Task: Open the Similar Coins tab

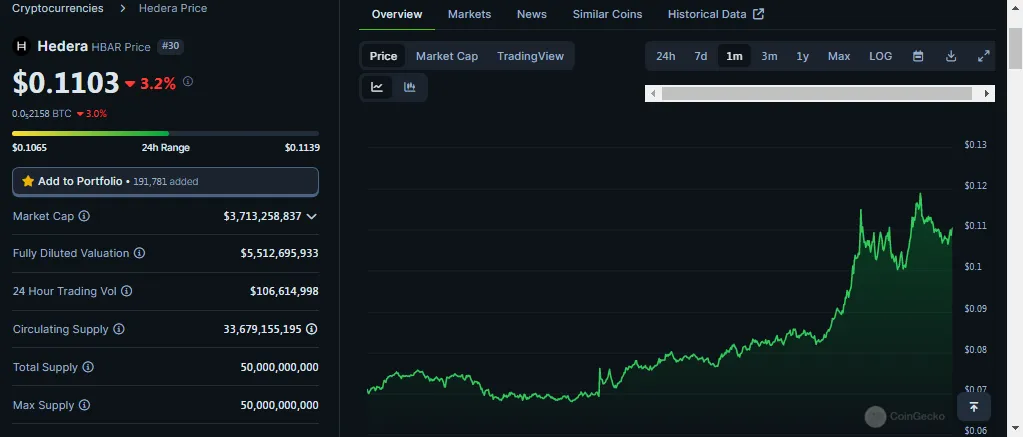Action: pos(607,14)
